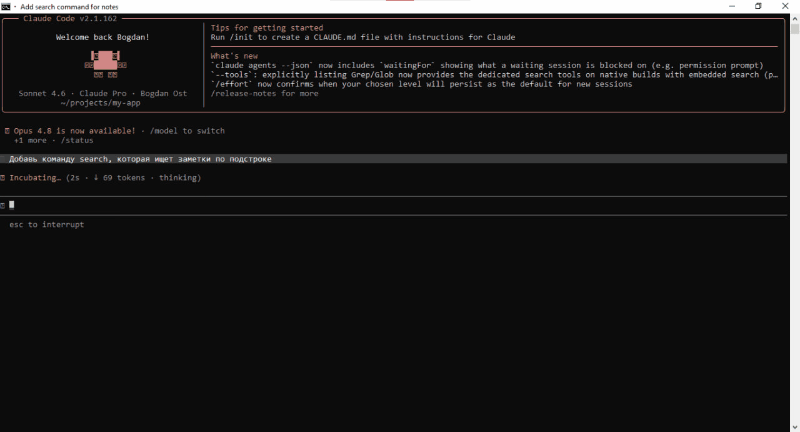The image size is (800, 432).
Task: Click the '--tools' release note line
Action: click(x=494, y=74)
